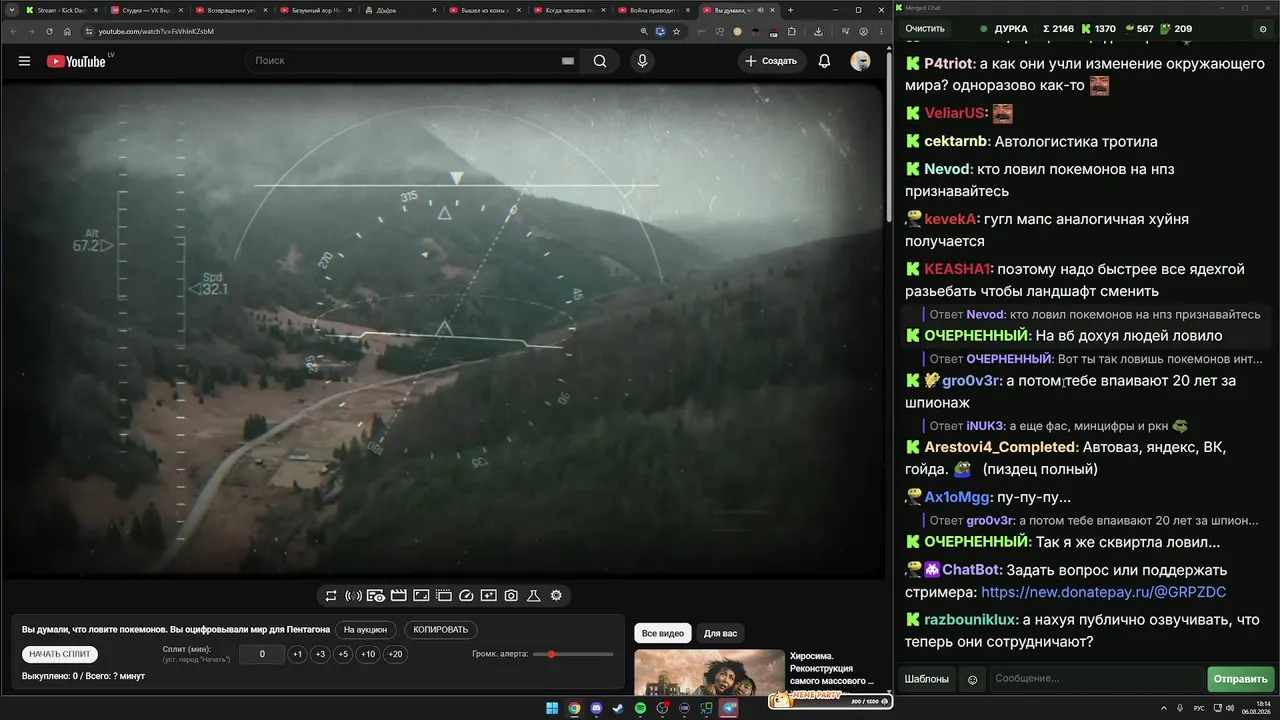1280x720 pixels.
Task: Take a screenshot with the camera icon
Action: click(x=511, y=596)
